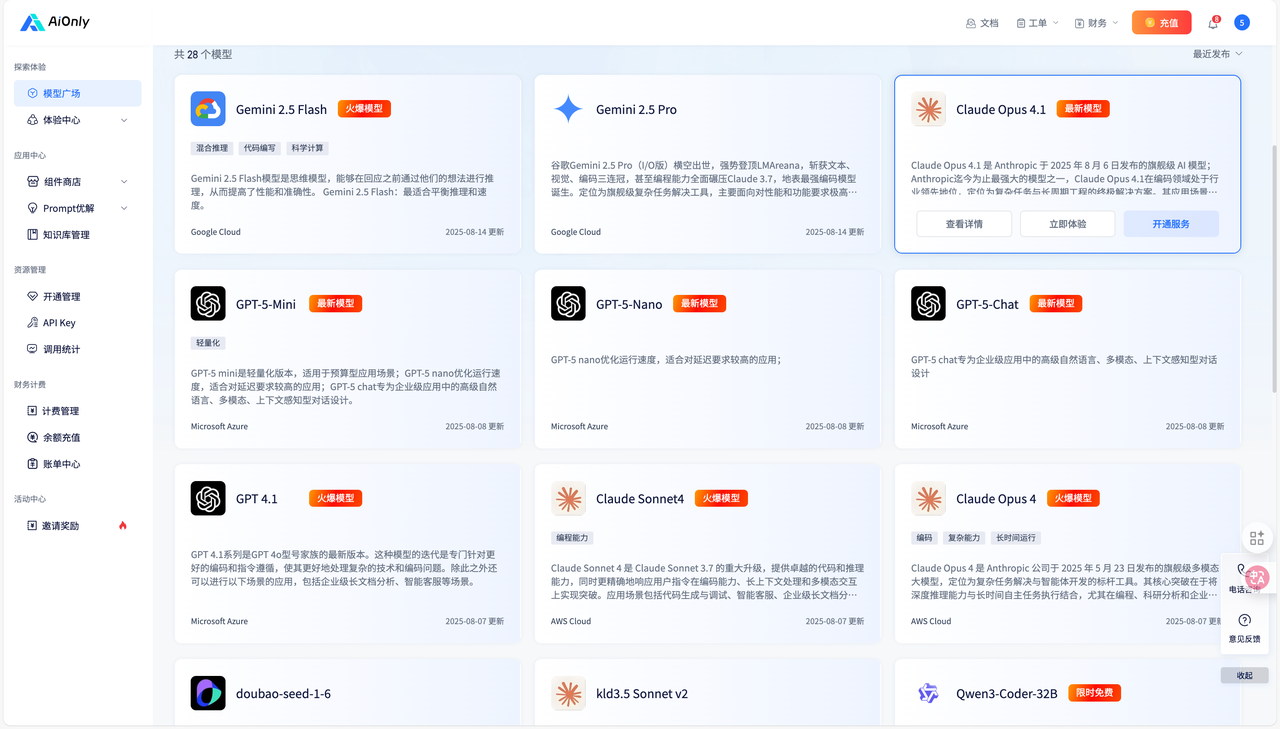The width and height of the screenshot is (1280, 729).
Task: Click the pink translate floating icon
Action: (x=1258, y=577)
